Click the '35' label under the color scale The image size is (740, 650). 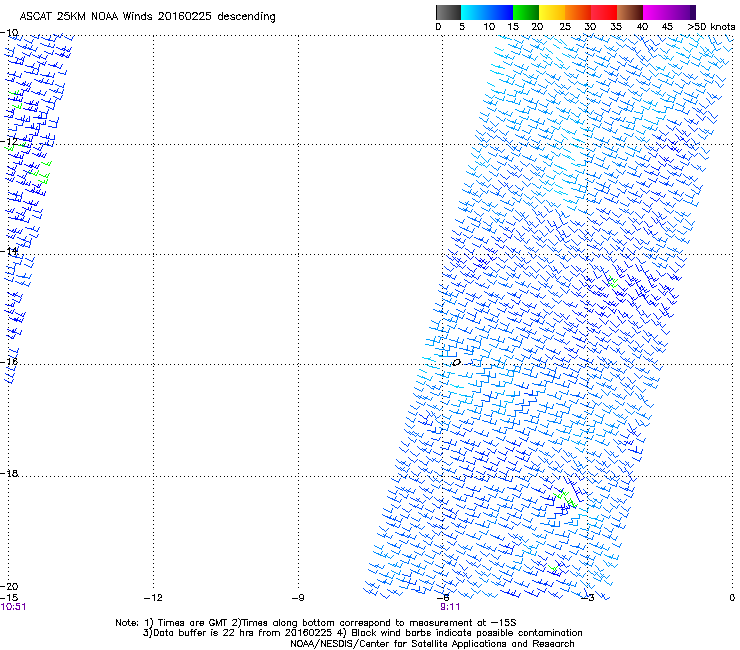(616, 27)
